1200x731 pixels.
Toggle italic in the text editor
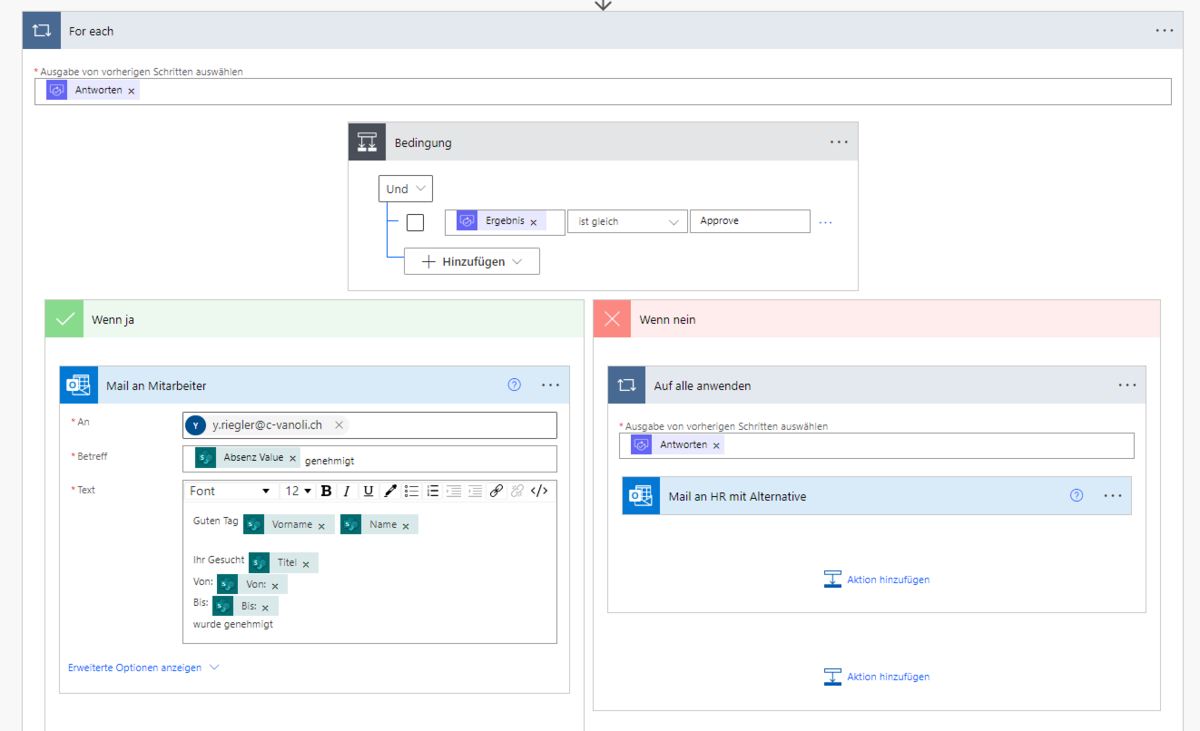(x=347, y=491)
